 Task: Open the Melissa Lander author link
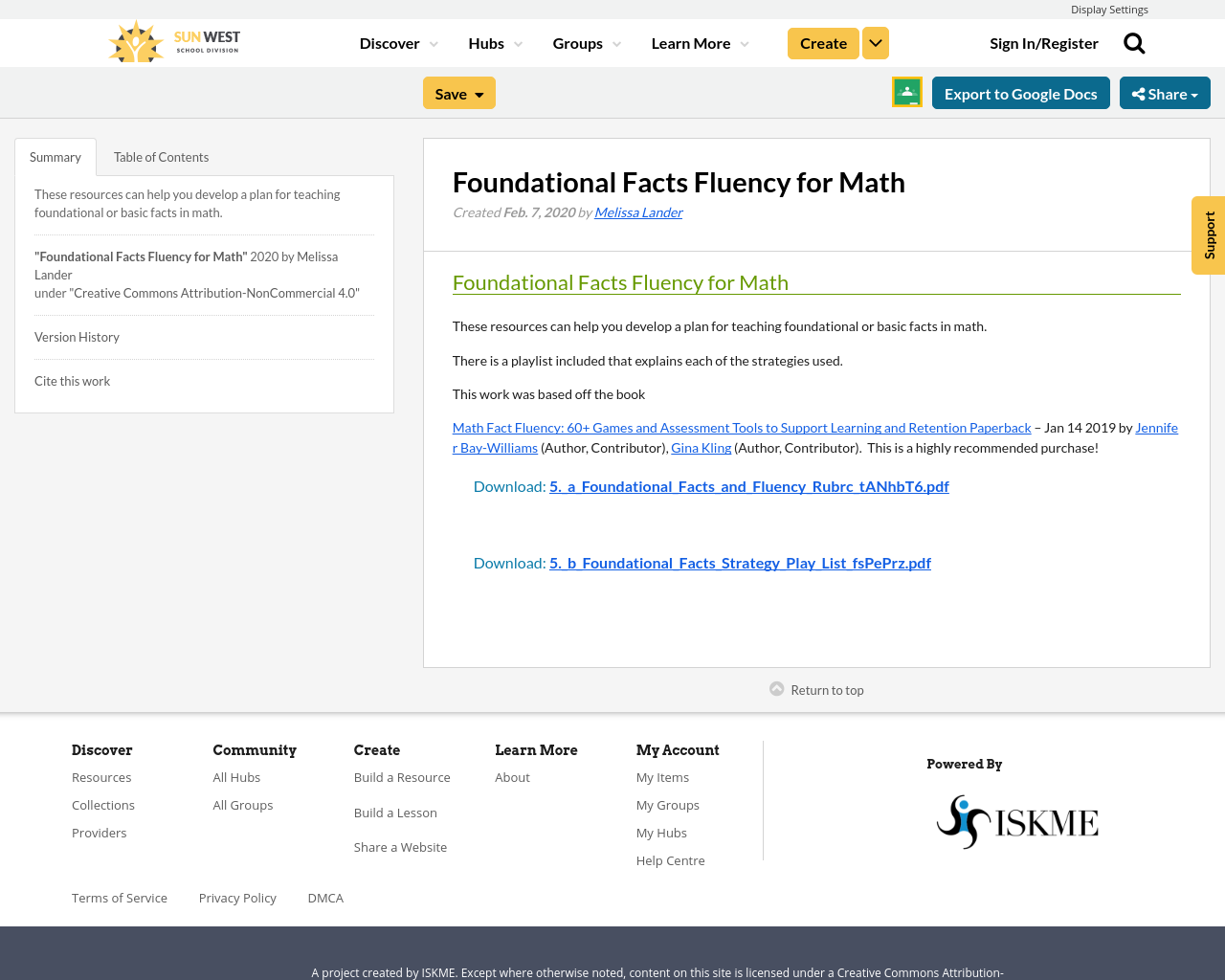pyautogui.click(x=637, y=211)
